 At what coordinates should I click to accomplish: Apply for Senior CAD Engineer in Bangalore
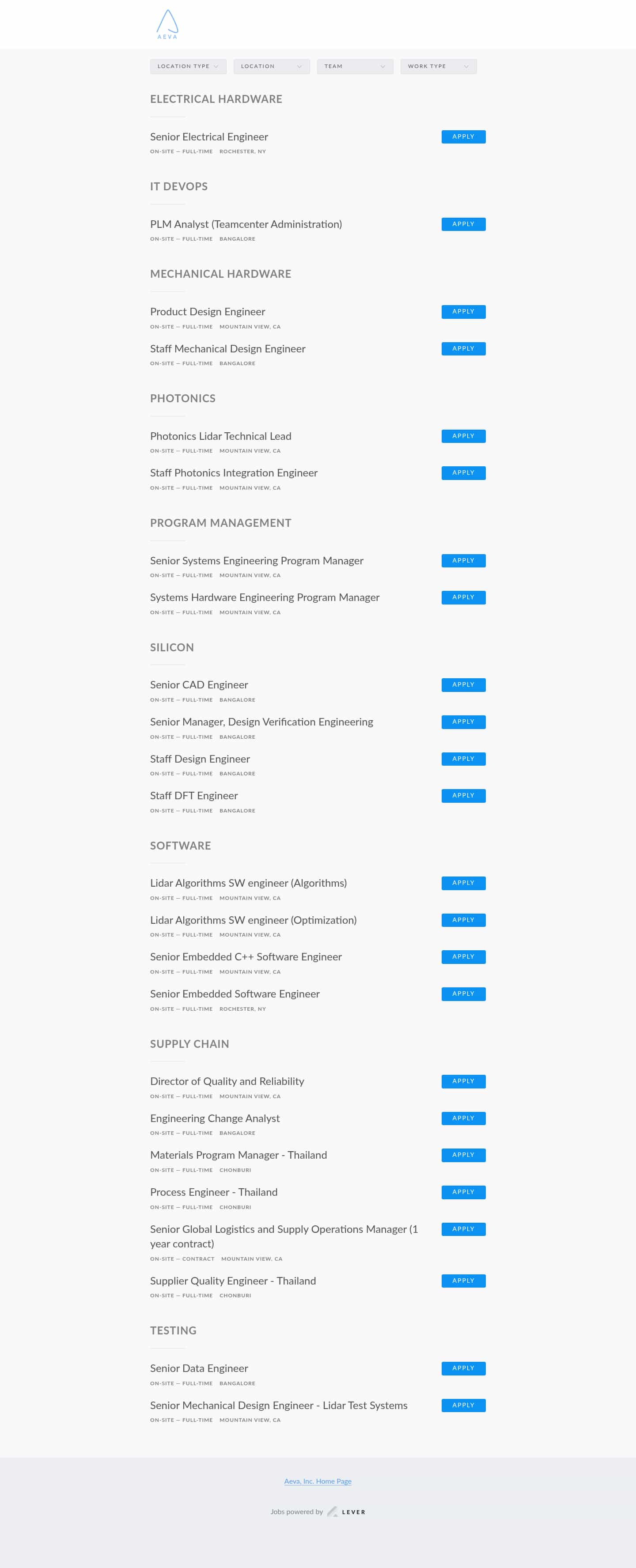click(463, 685)
